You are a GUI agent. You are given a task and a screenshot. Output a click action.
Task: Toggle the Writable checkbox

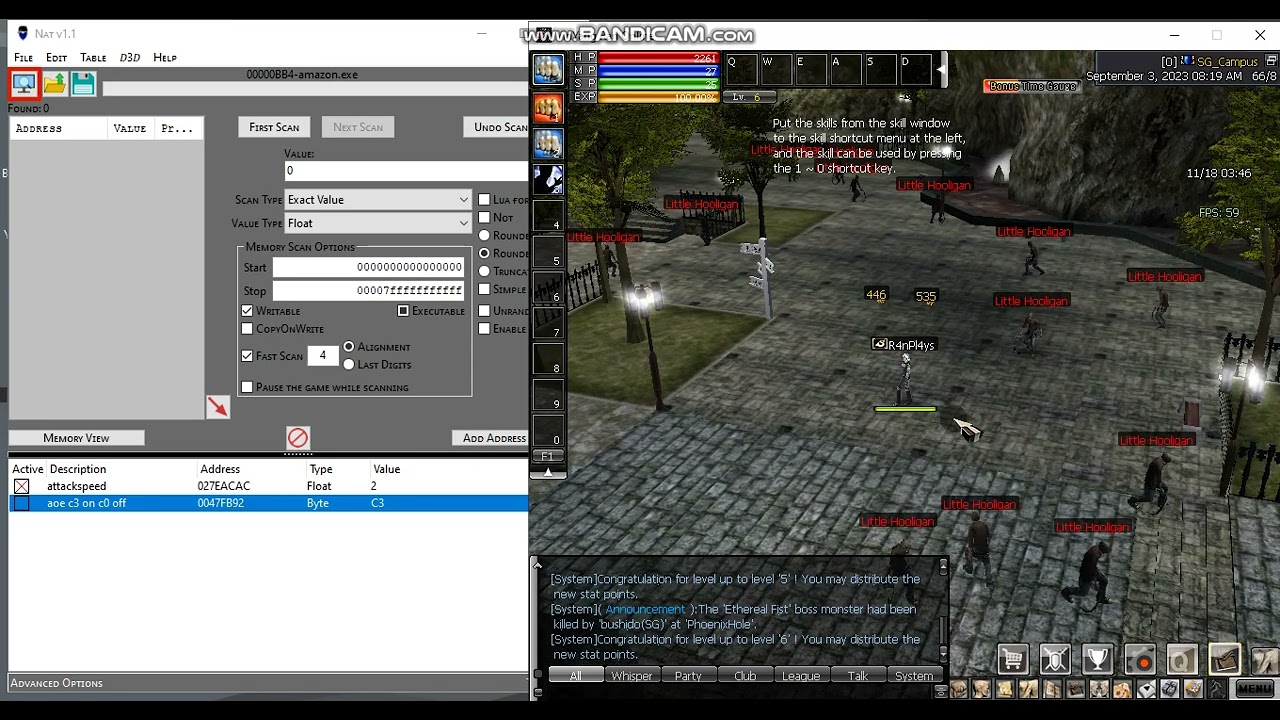(247, 311)
